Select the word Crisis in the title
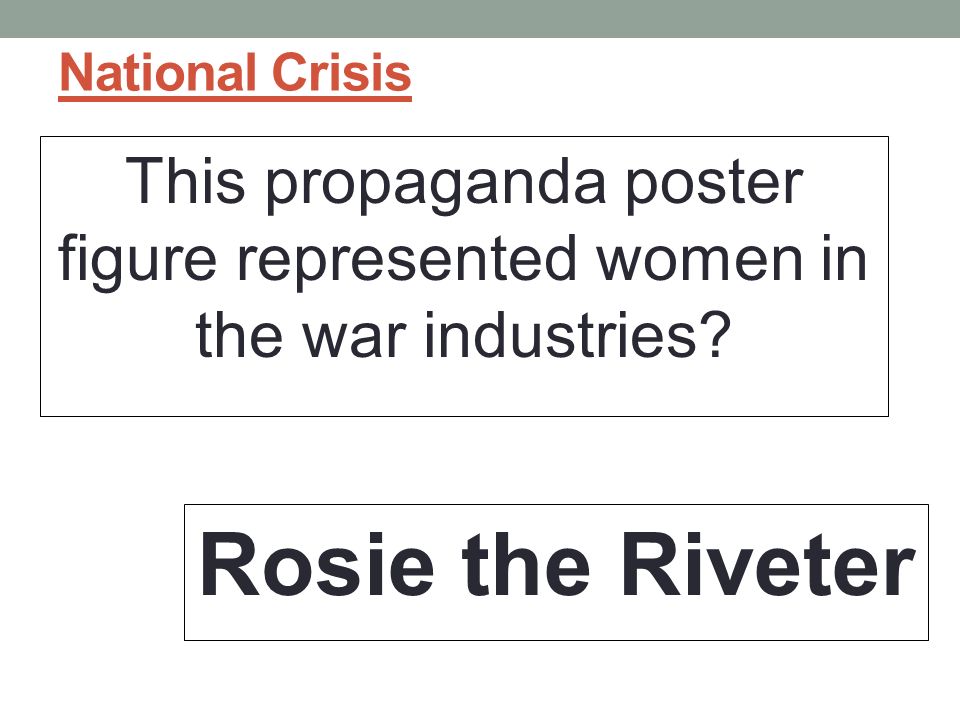This screenshot has height=720, width=960. coord(342,73)
